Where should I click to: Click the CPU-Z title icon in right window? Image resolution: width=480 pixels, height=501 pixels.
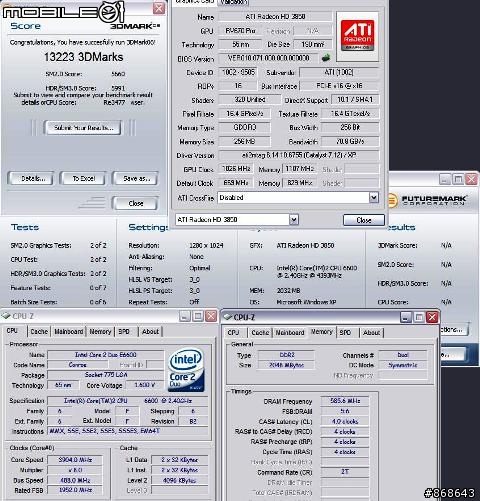pos(228,317)
